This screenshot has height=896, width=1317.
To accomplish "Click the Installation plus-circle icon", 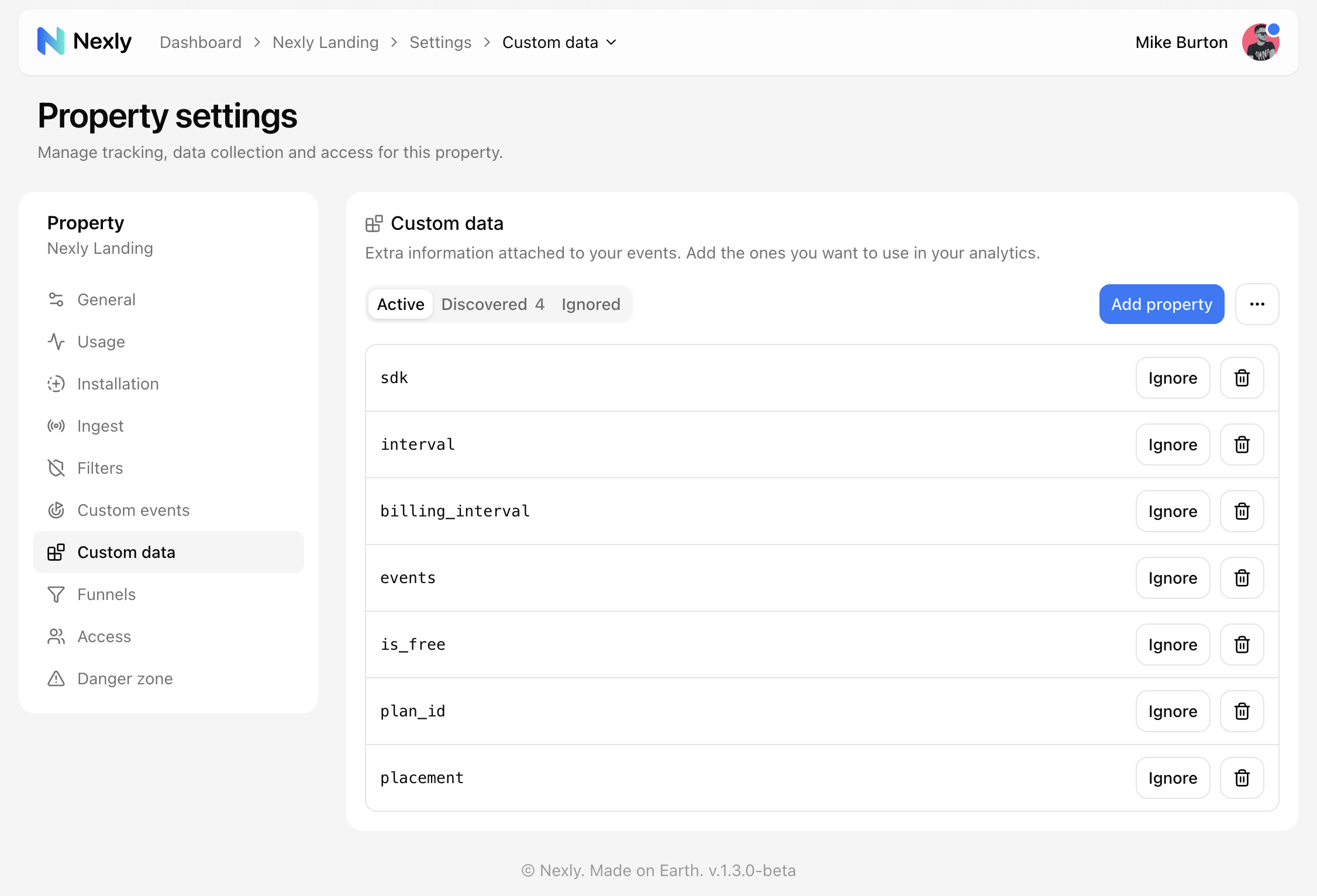I will (x=56, y=384).
